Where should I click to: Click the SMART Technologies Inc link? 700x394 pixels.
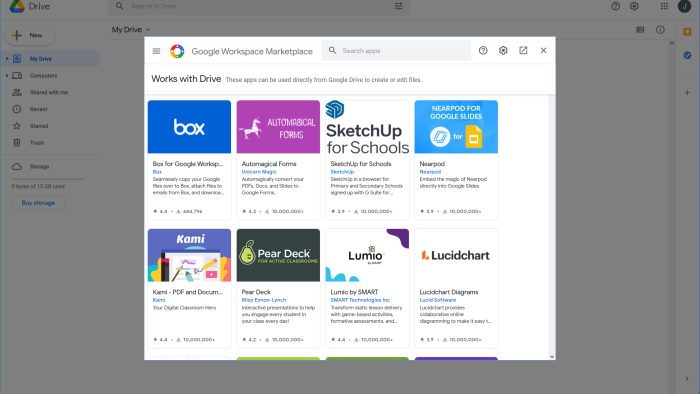coord(360,300)
